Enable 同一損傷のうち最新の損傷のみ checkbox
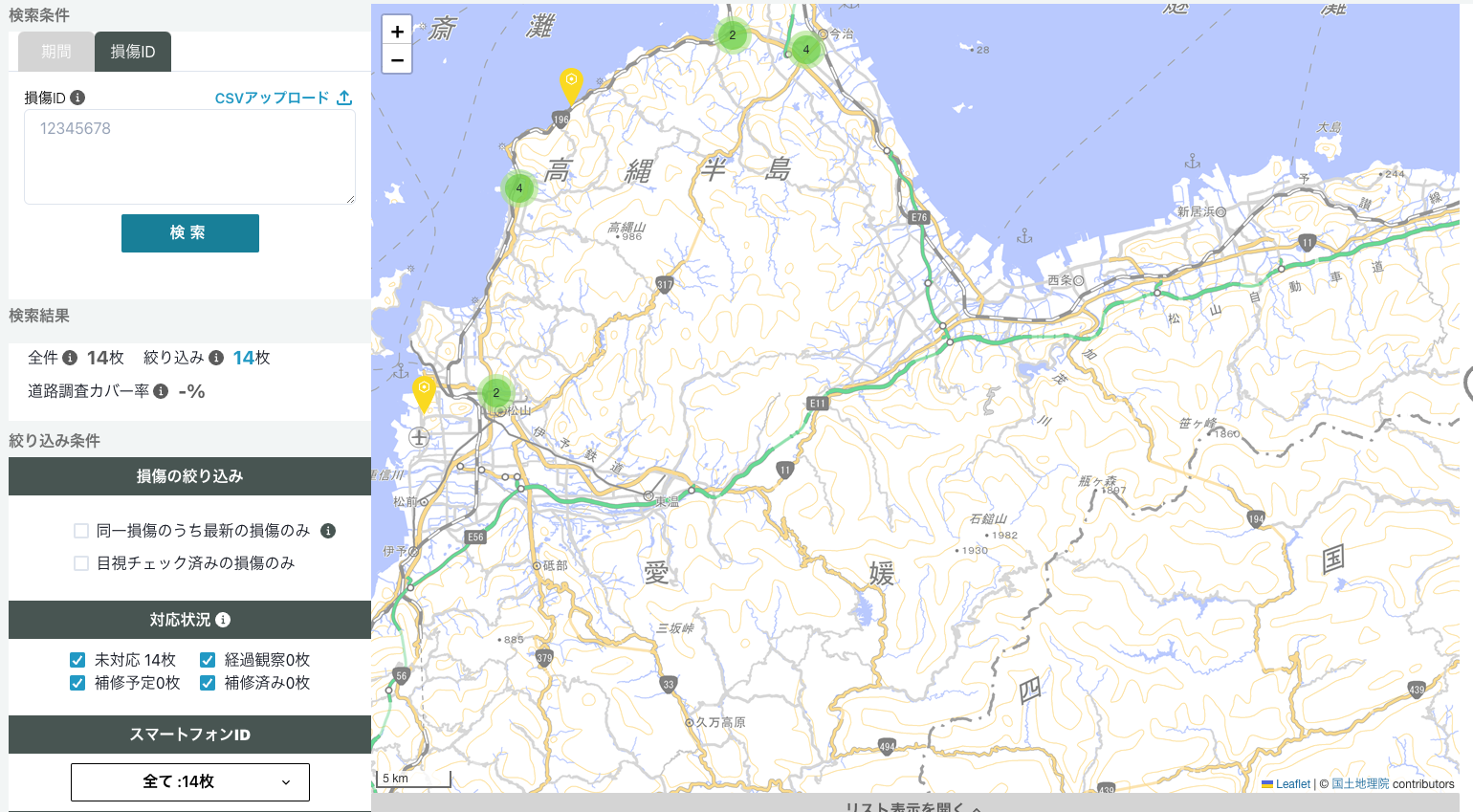Image resolution: width=1473 pixels, height=812 pixels. pos(81,531)
